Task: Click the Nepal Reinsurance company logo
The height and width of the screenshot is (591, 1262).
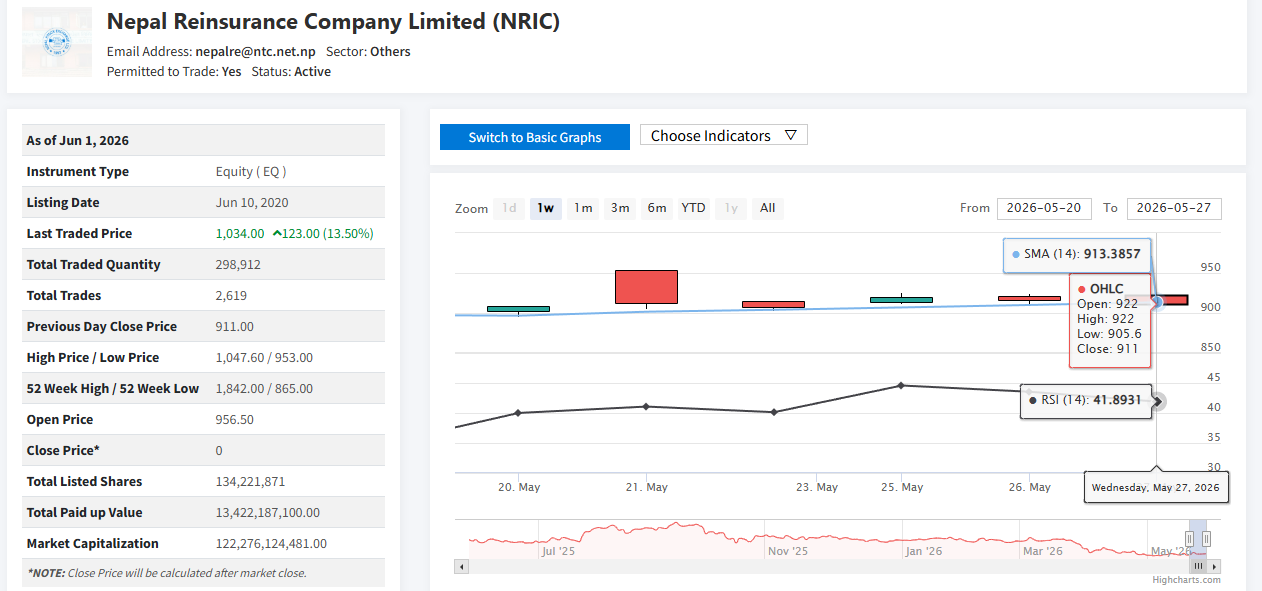Action: click(57, 41)
